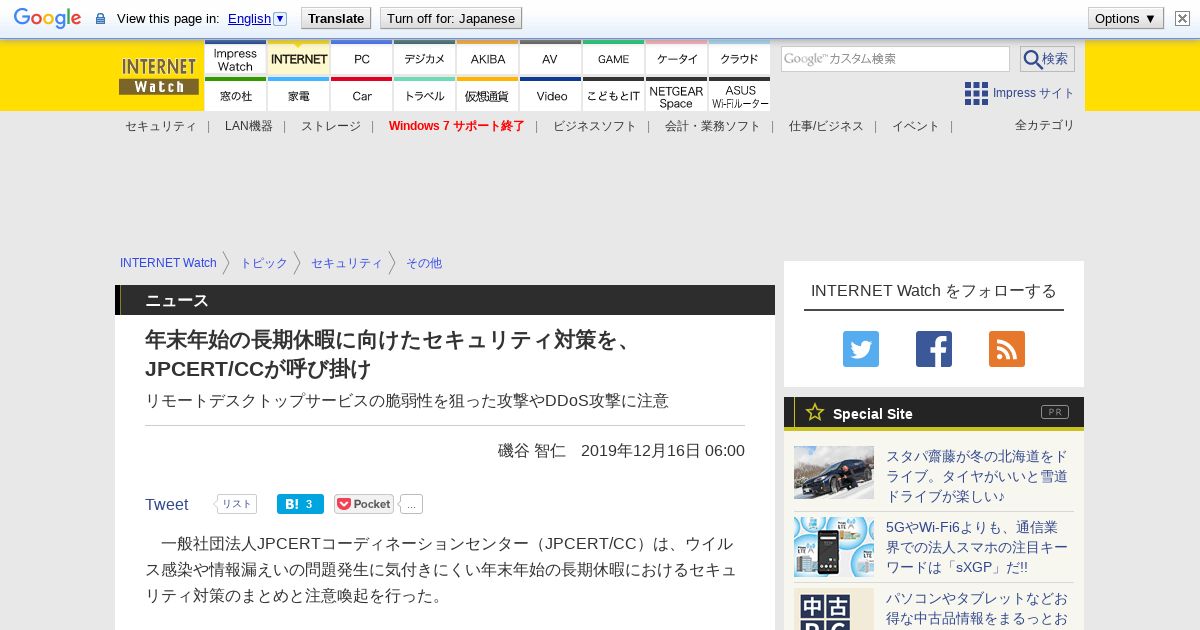Open the クラウド tab
Viewport: 1200px width, 630px height.
[739, 59]
